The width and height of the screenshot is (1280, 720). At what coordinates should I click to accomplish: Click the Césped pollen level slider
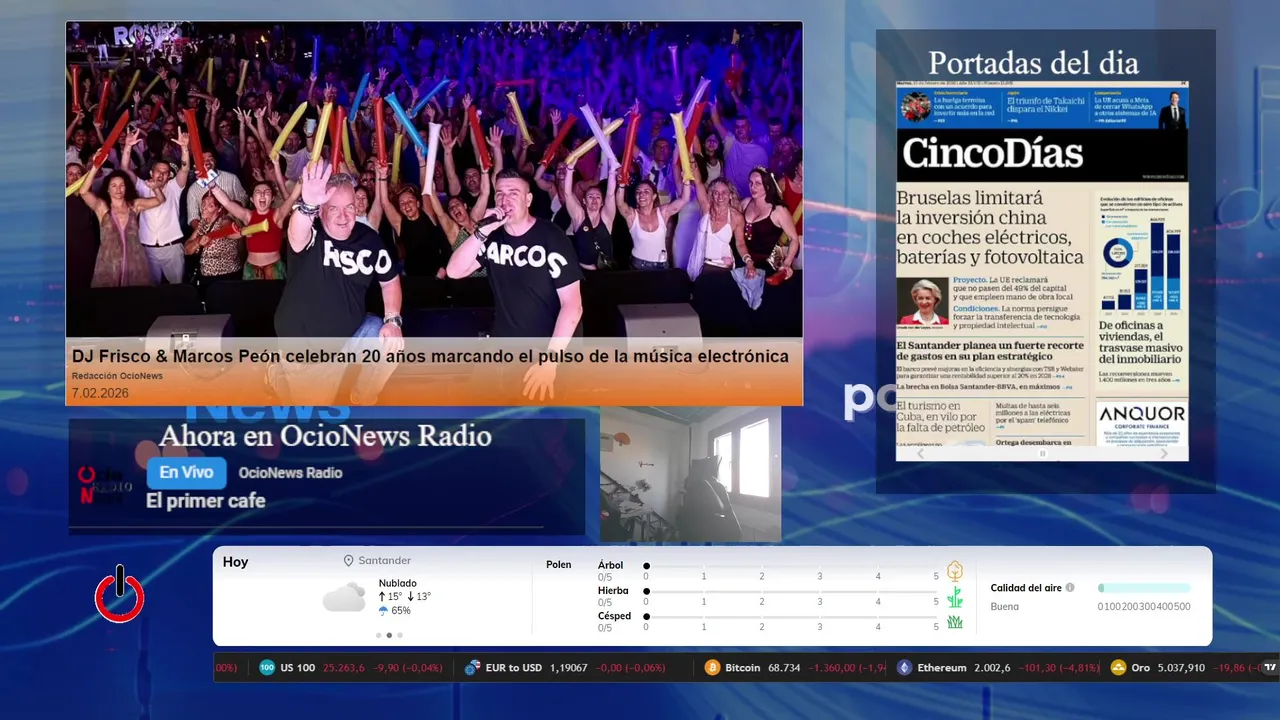click(791, 617)
